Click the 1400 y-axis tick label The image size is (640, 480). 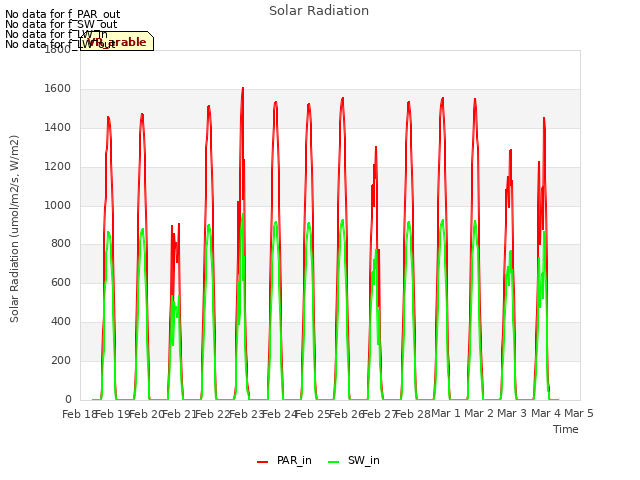click(58, 127)
